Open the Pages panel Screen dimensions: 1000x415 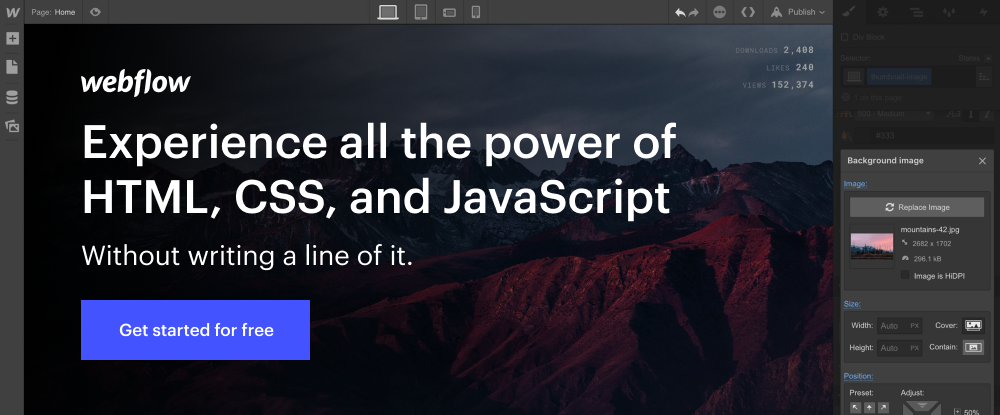pyautogui.click(x=12, y=67)
